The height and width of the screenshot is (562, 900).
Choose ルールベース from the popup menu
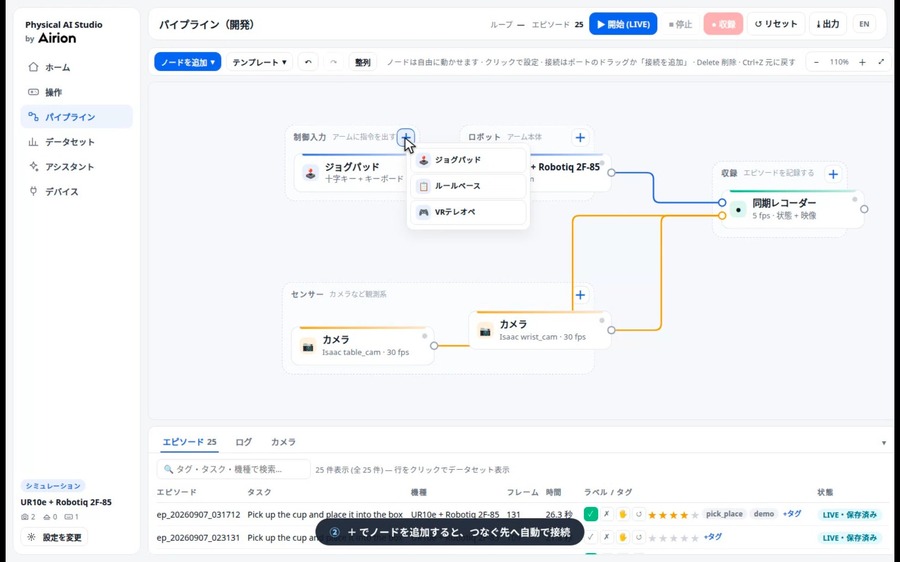[x=468, y=186]
